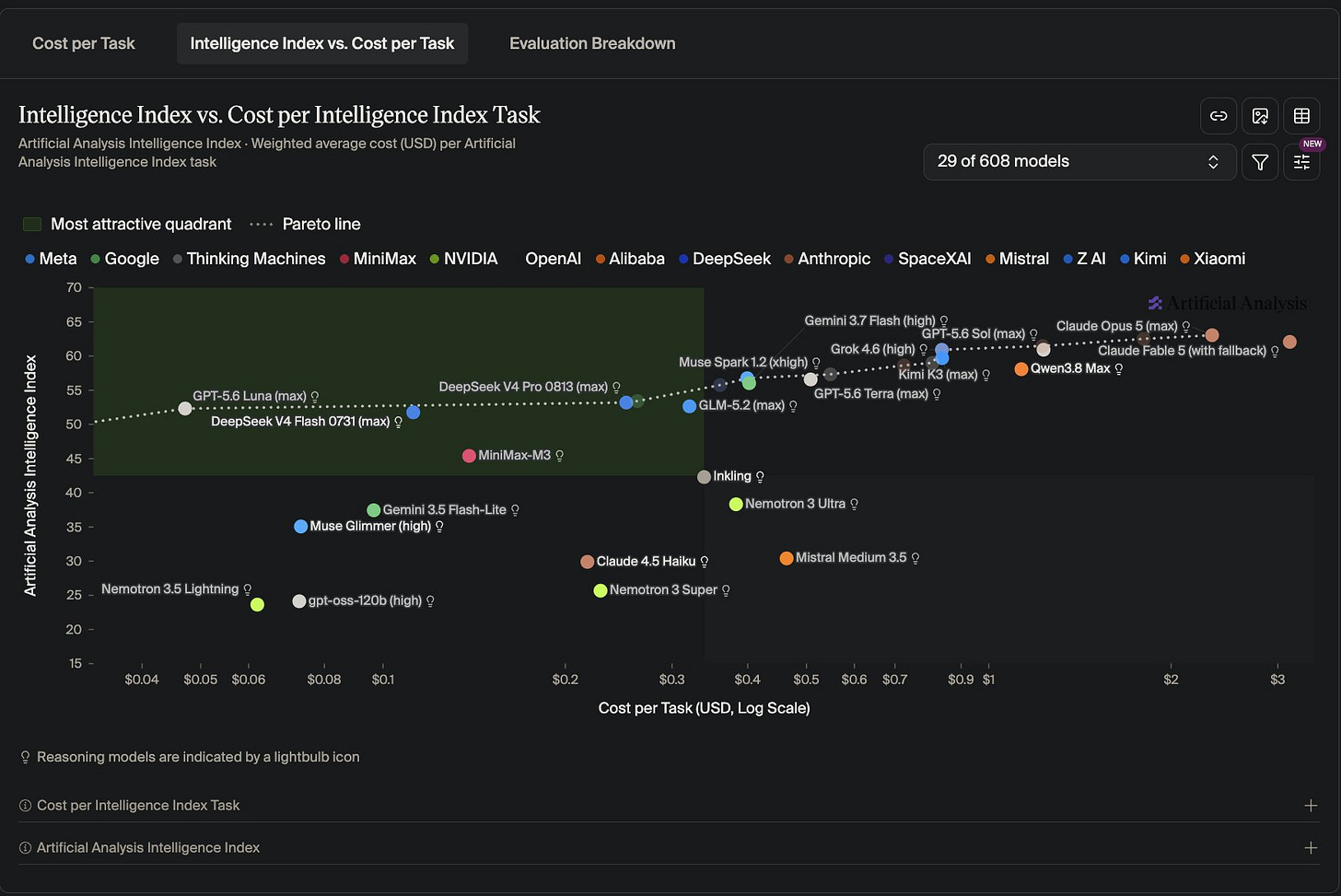
Task: Click the lightbulb next to Claude Opus 5 (max)
Action: click(1186, 327)
